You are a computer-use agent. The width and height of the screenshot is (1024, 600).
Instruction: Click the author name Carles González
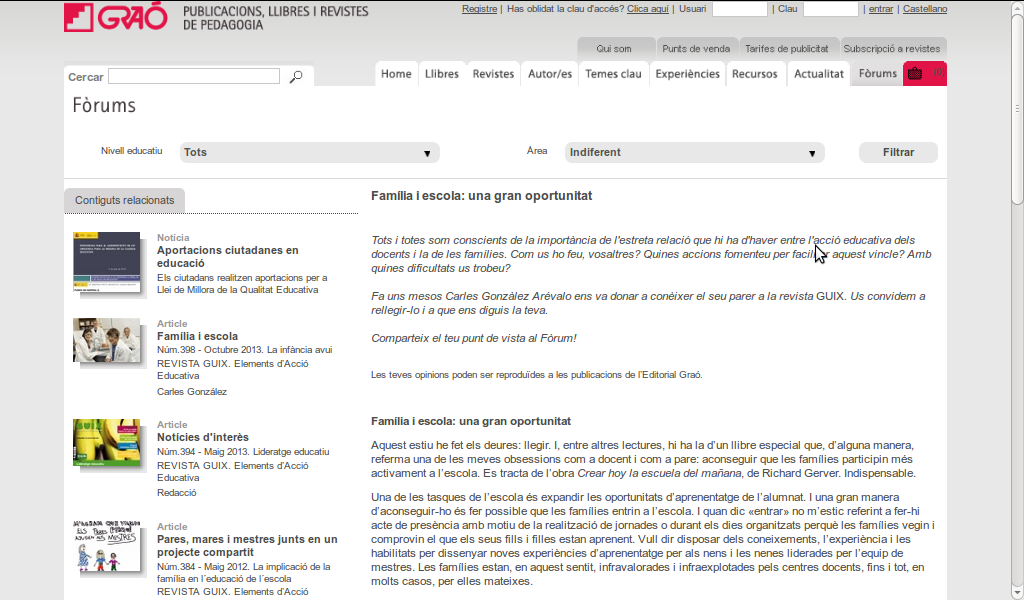[192, 392]
